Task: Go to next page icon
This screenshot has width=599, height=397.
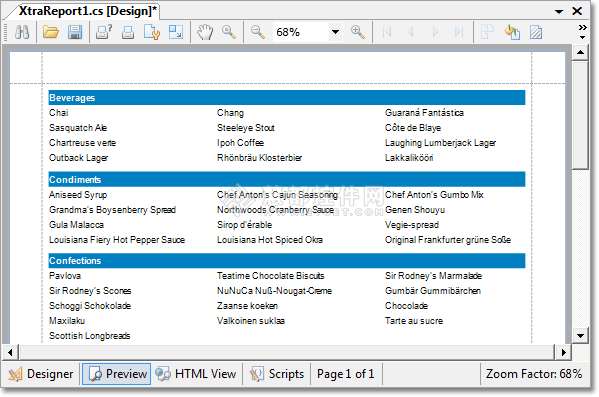Action: (x=435, y=32)
